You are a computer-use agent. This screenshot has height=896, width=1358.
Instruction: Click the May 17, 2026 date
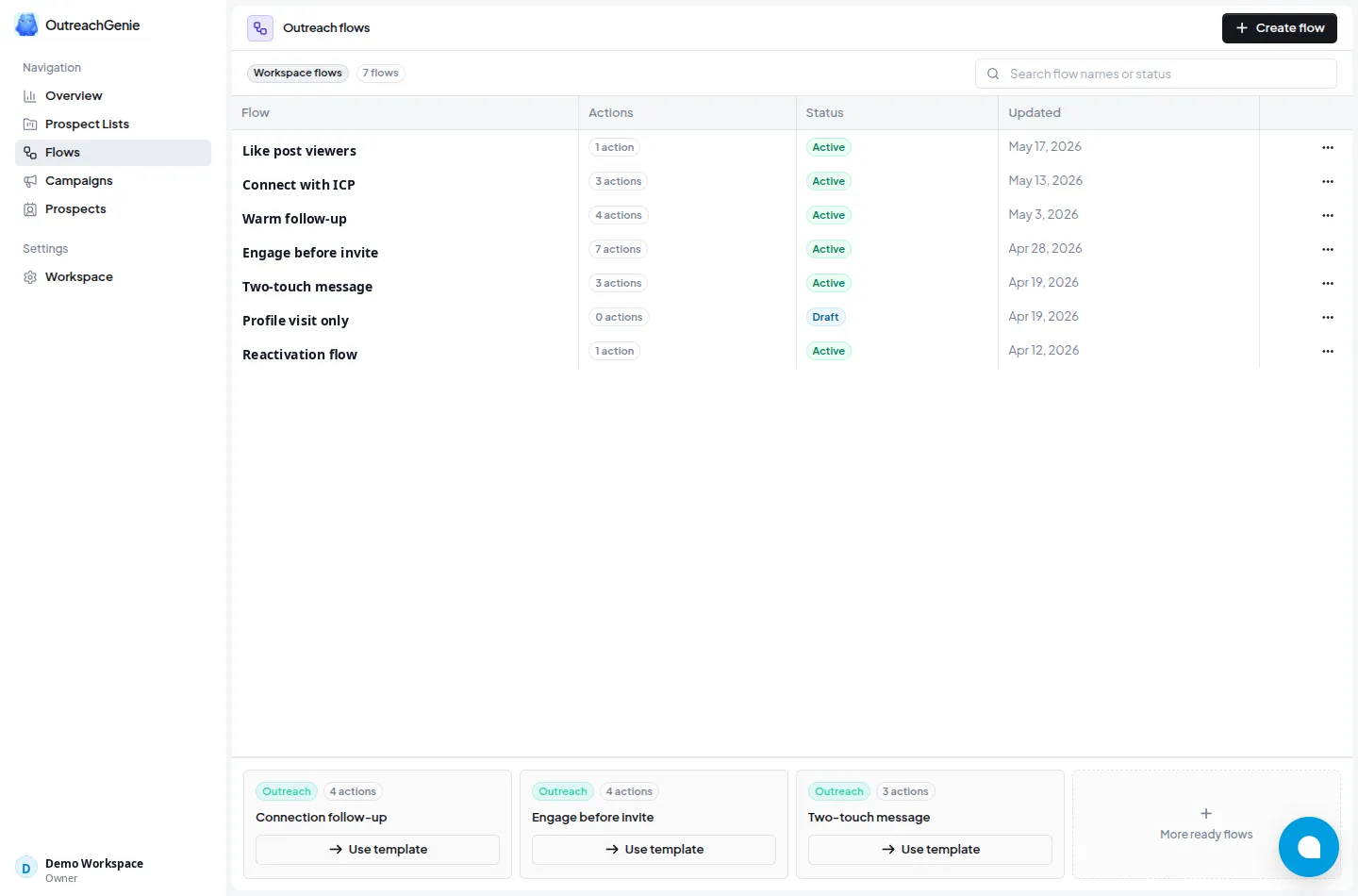point(1045,147)
